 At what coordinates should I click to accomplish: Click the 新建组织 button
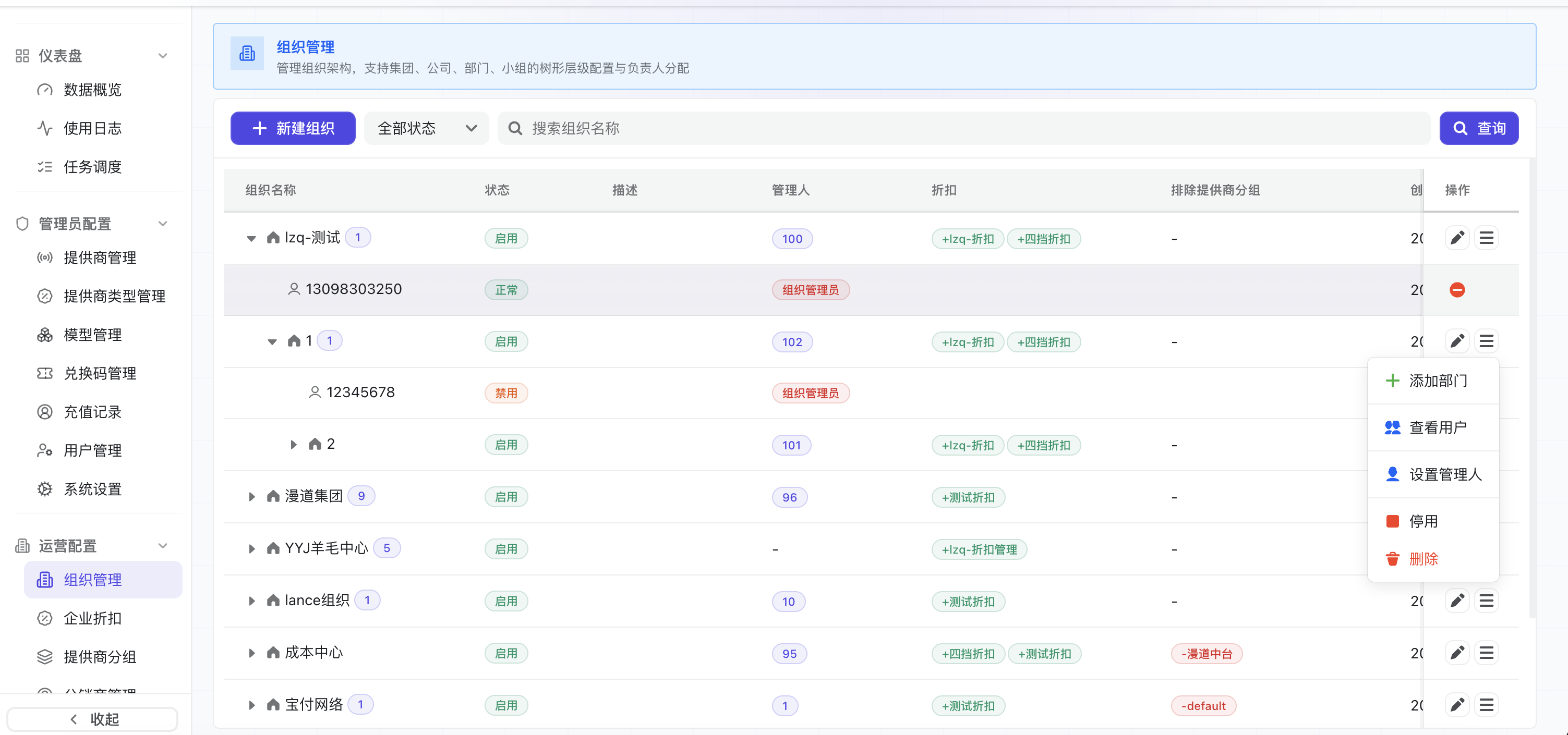[x=293, y=128]
